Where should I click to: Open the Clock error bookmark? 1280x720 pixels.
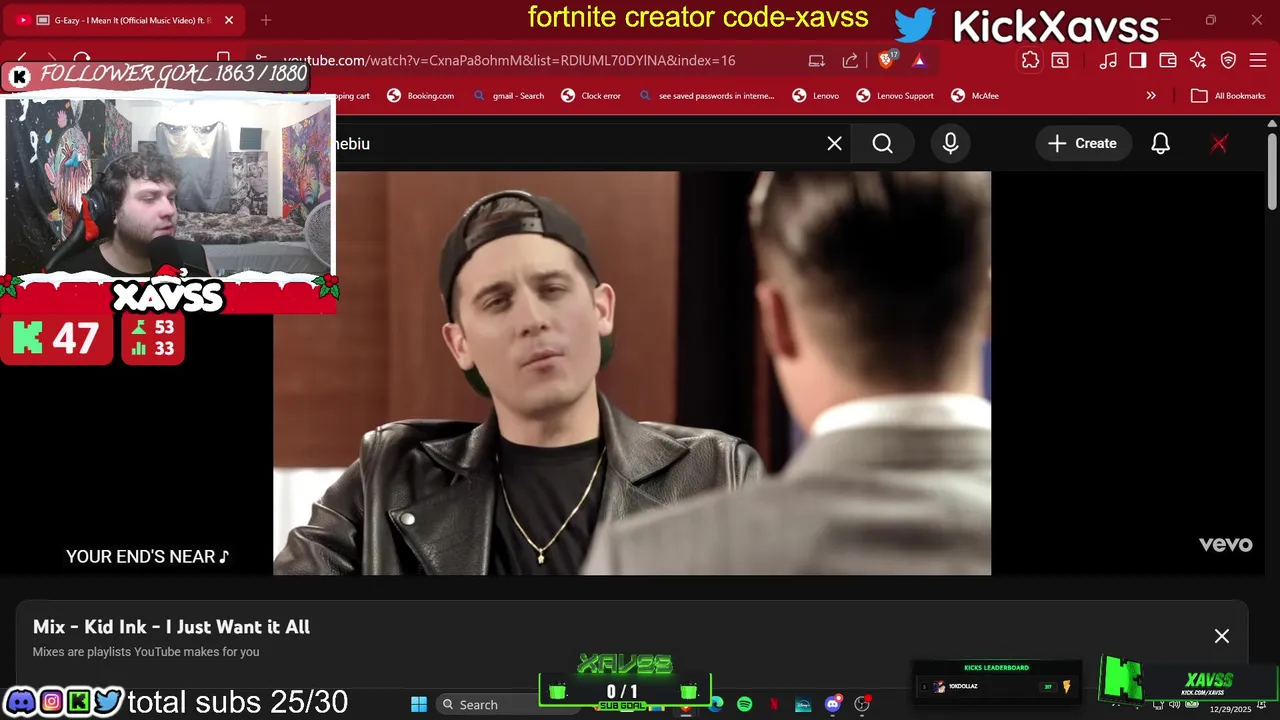pos(591,96)
